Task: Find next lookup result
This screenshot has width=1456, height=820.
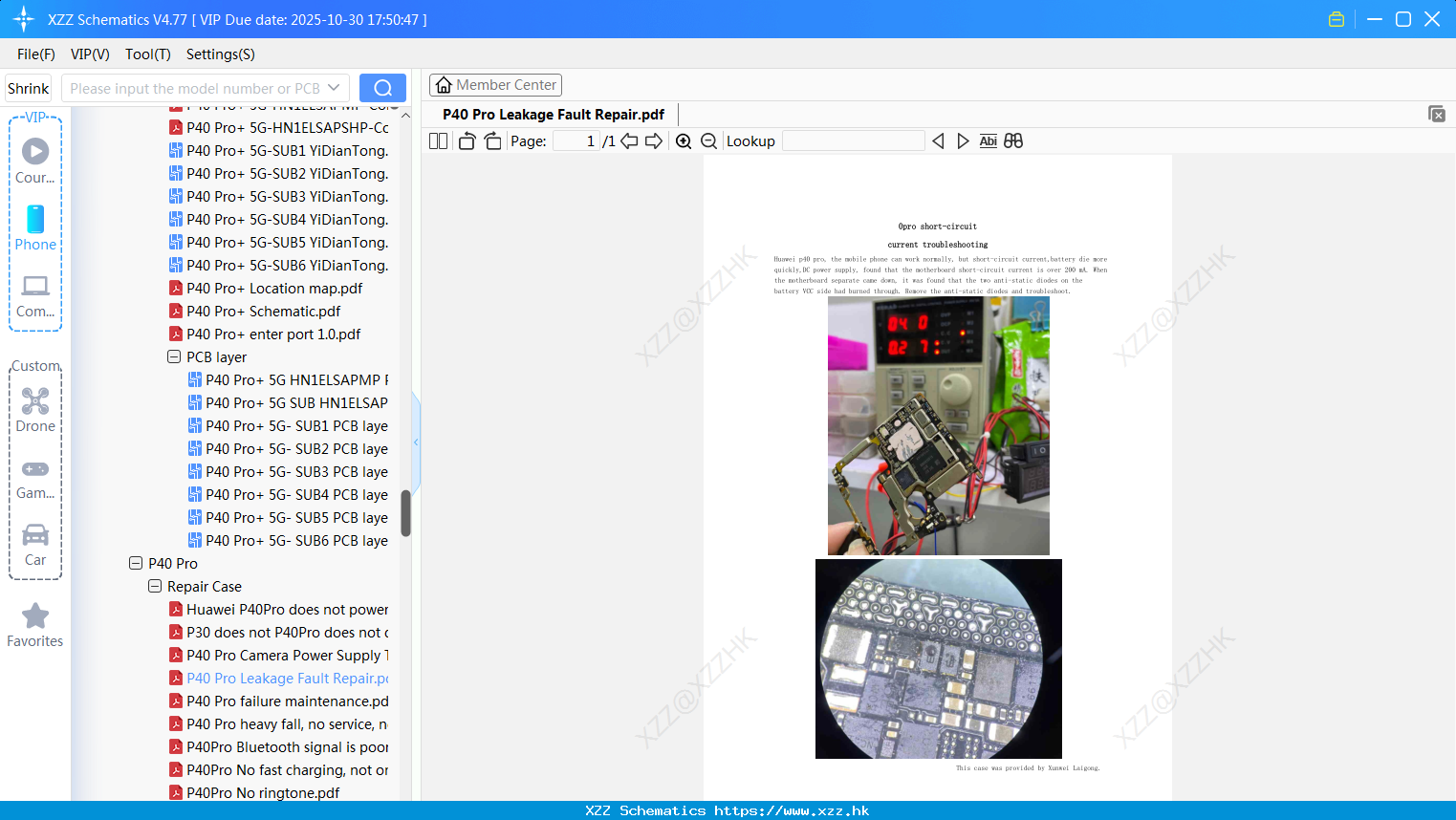Action: (963, 141)
